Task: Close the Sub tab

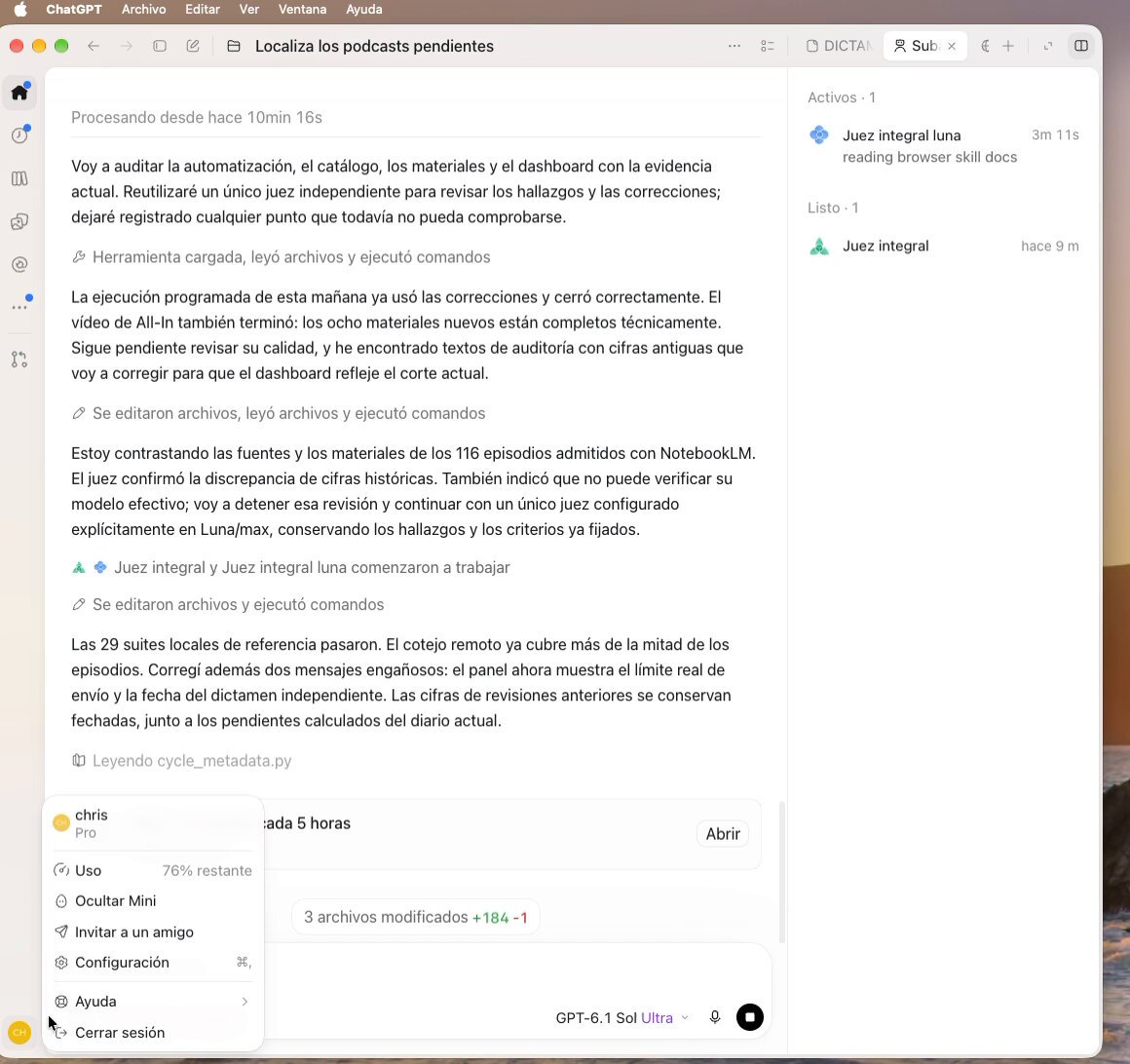Action: pos(952,46)
